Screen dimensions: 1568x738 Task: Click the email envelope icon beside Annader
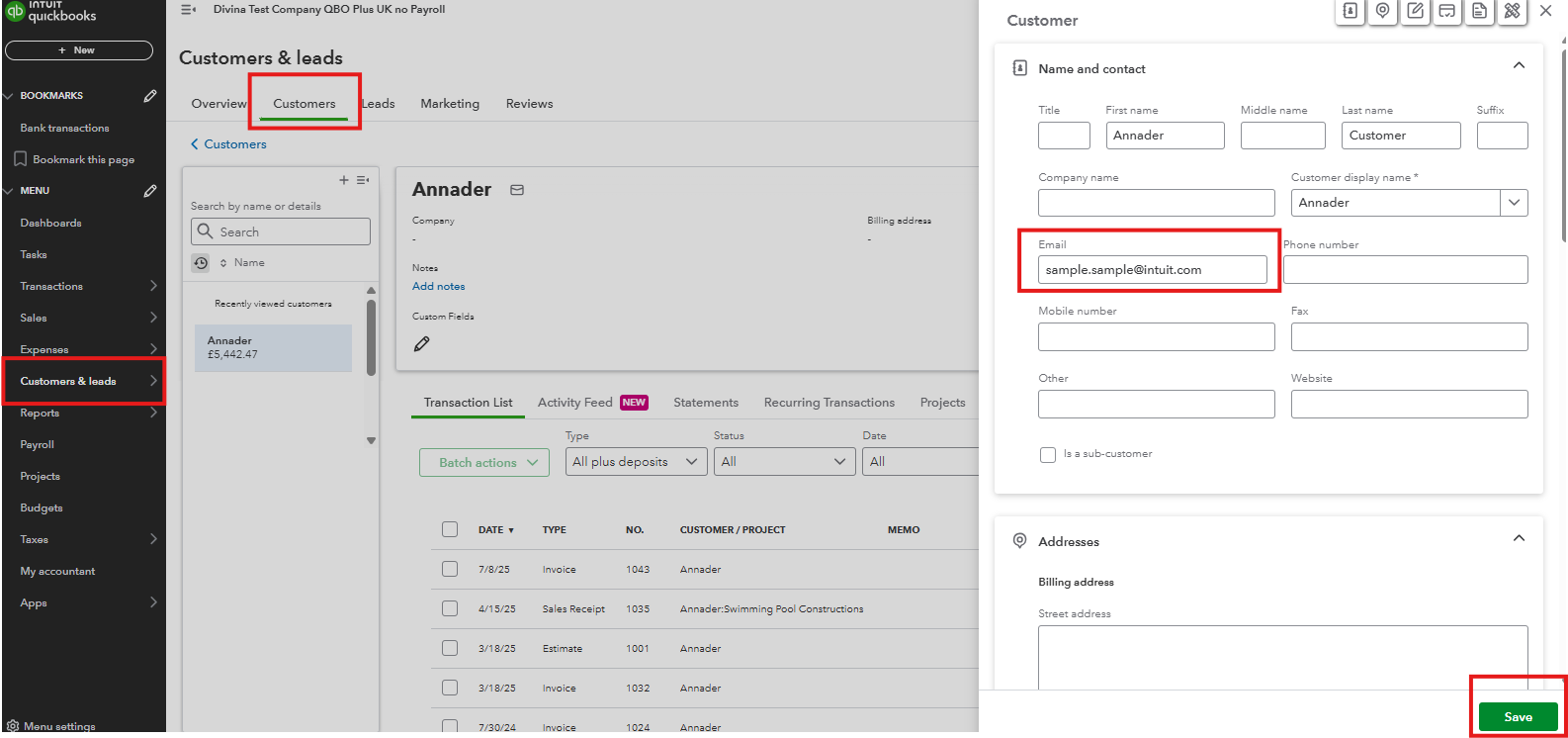(x=517, y=190)
